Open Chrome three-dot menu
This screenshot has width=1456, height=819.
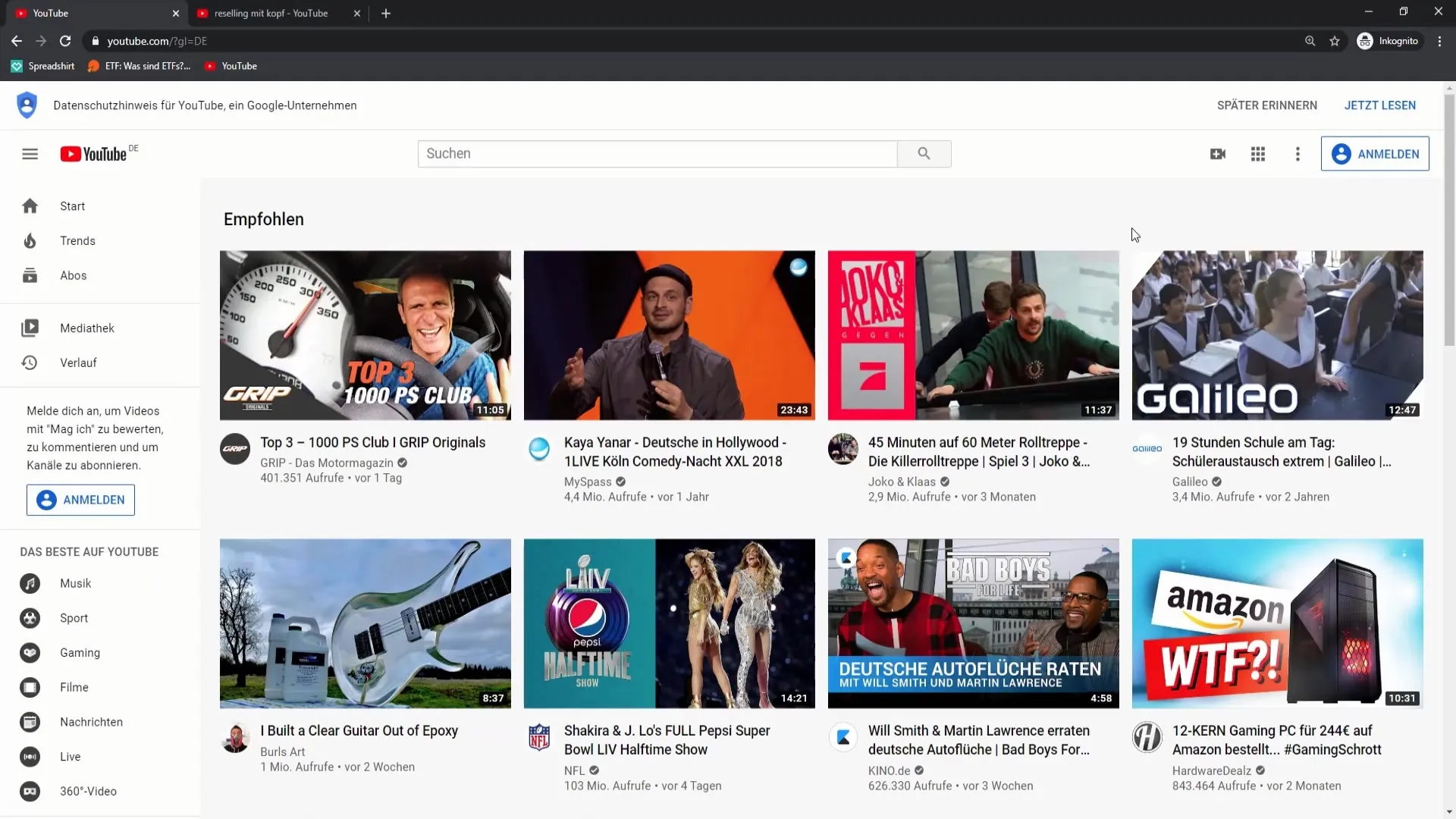click(1439, 41)
